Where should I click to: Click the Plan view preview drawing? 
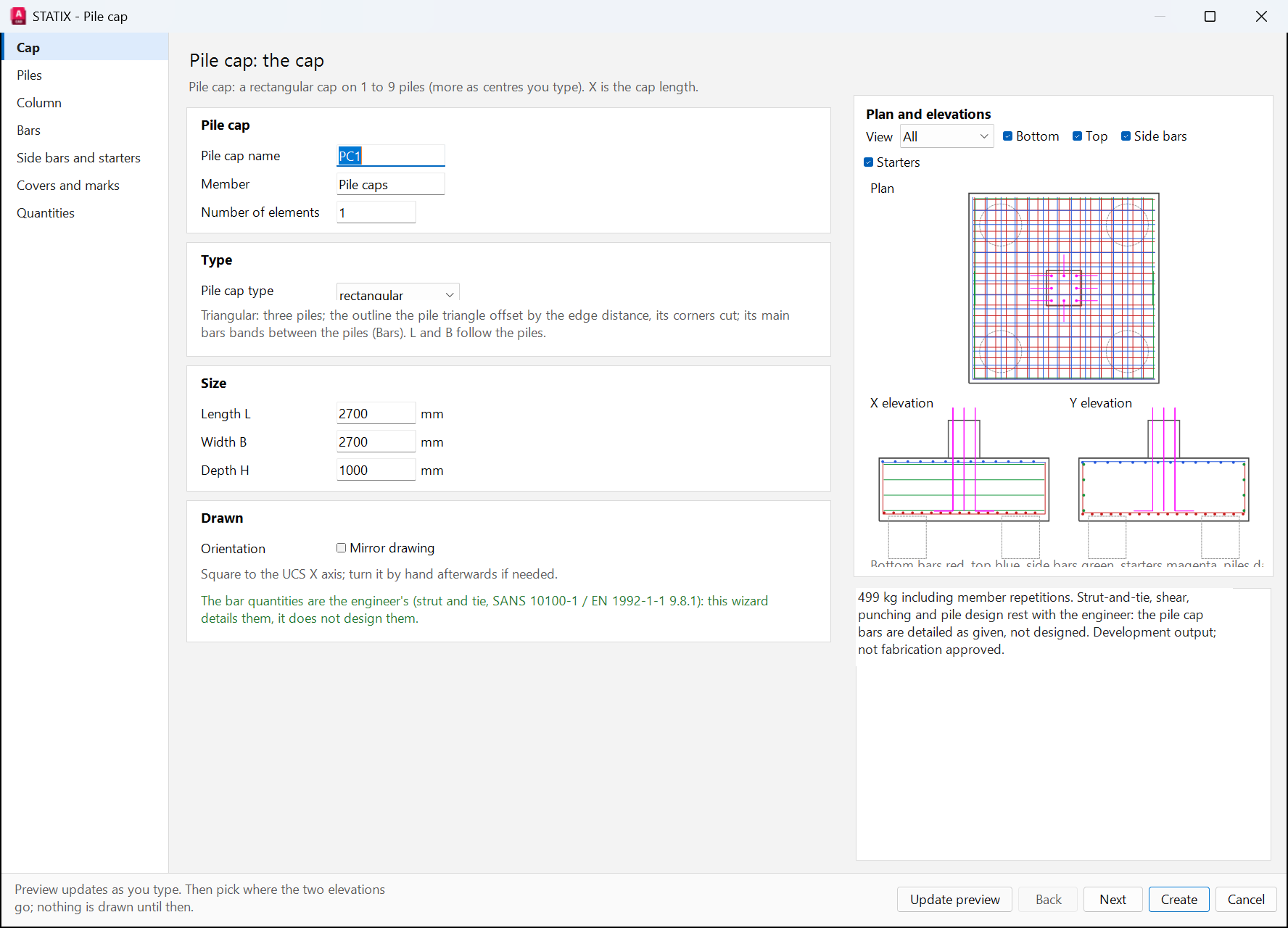tap(1063, 288)
